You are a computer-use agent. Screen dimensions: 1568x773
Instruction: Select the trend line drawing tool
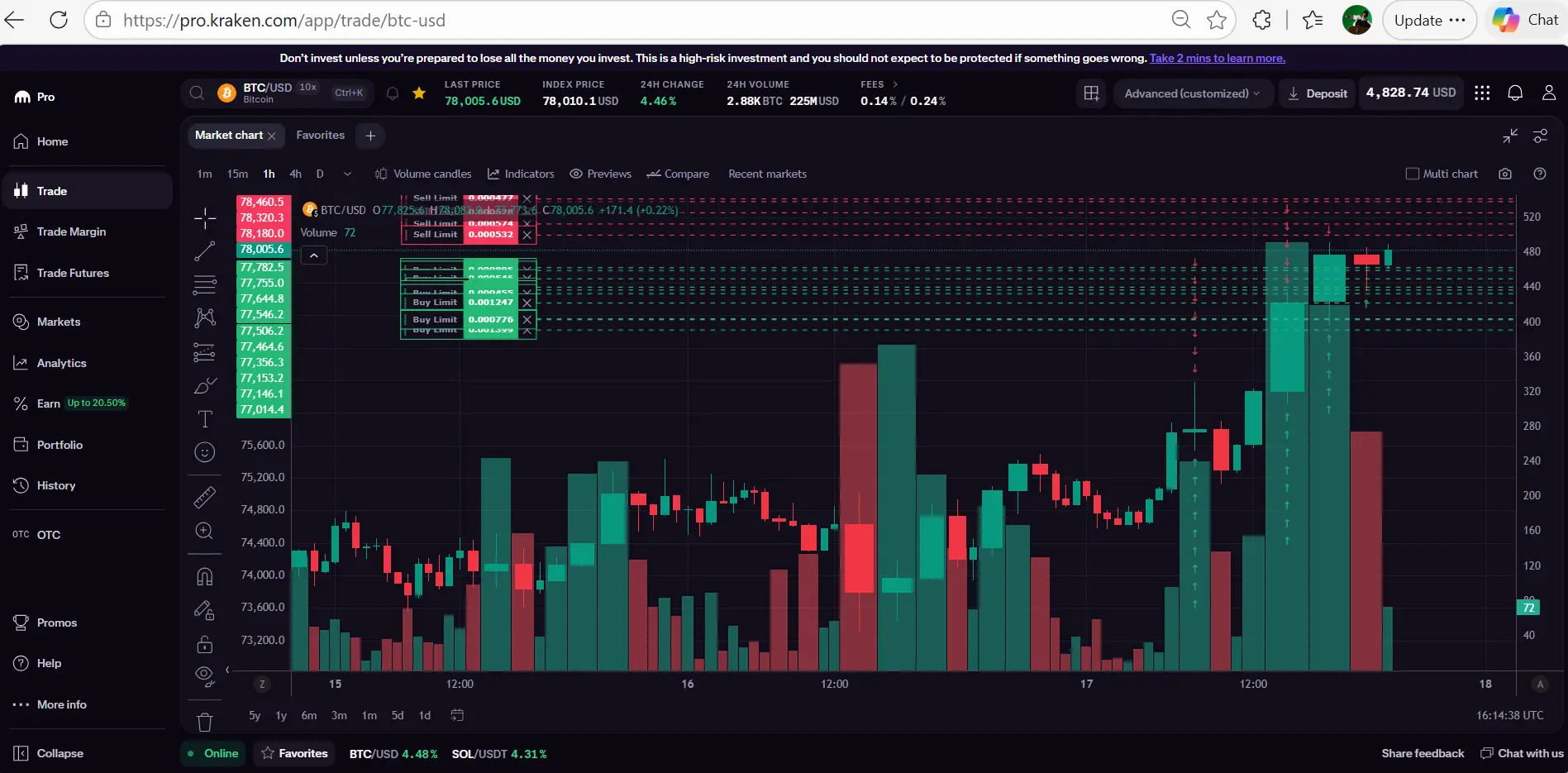pyautogui.click(x=205, y=251)
